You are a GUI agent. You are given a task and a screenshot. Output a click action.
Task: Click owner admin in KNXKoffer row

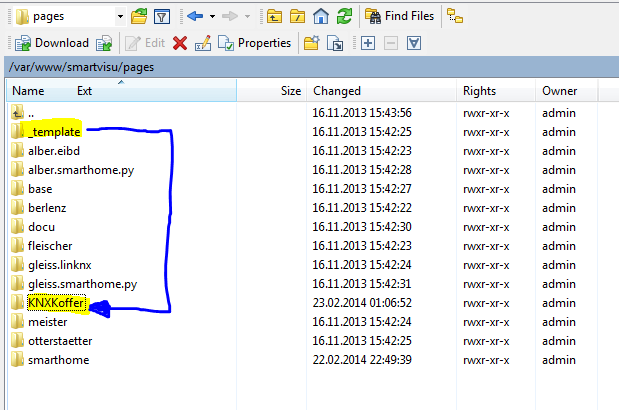[559, 303]
